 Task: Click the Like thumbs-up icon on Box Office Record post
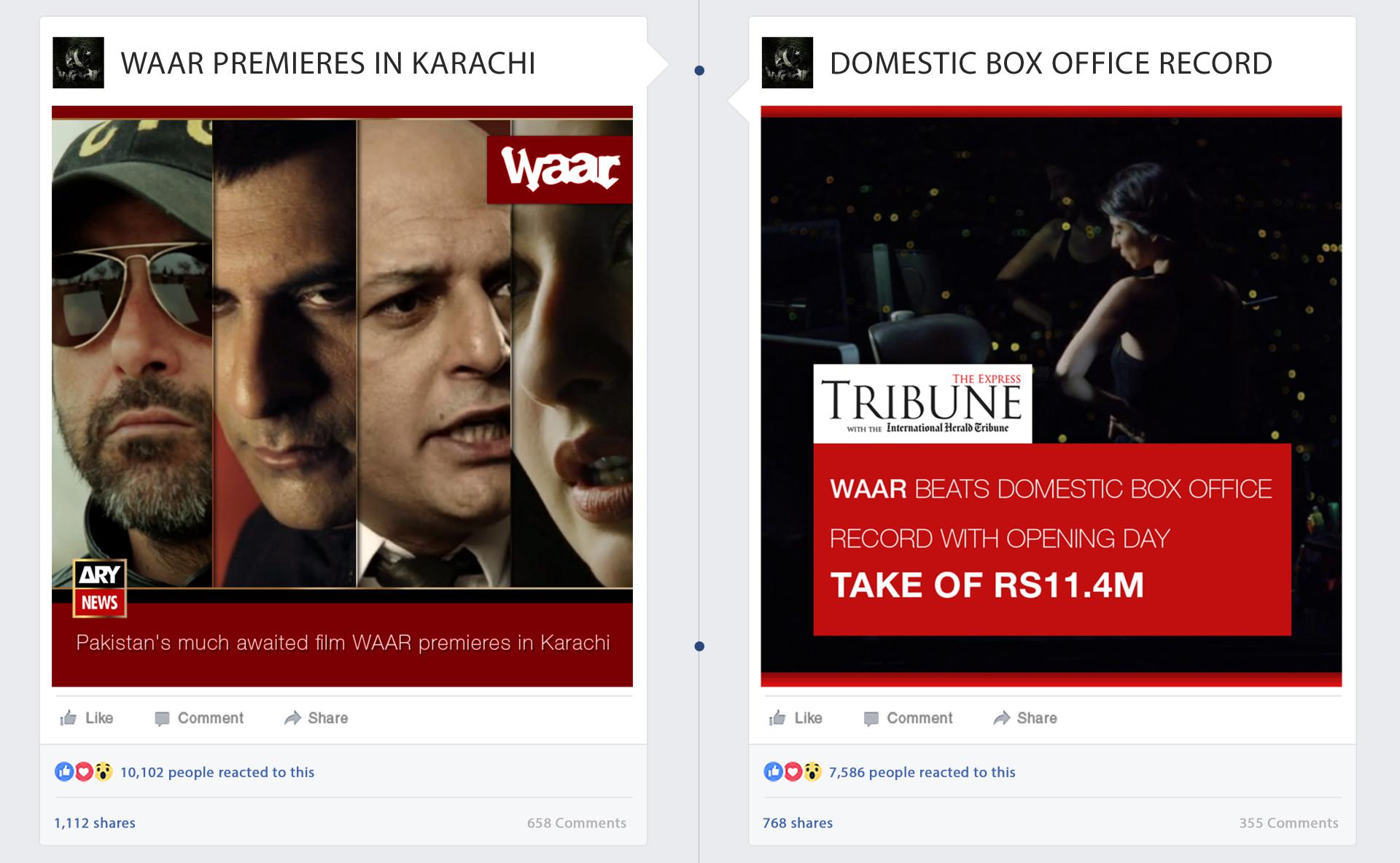click(777, 718)
